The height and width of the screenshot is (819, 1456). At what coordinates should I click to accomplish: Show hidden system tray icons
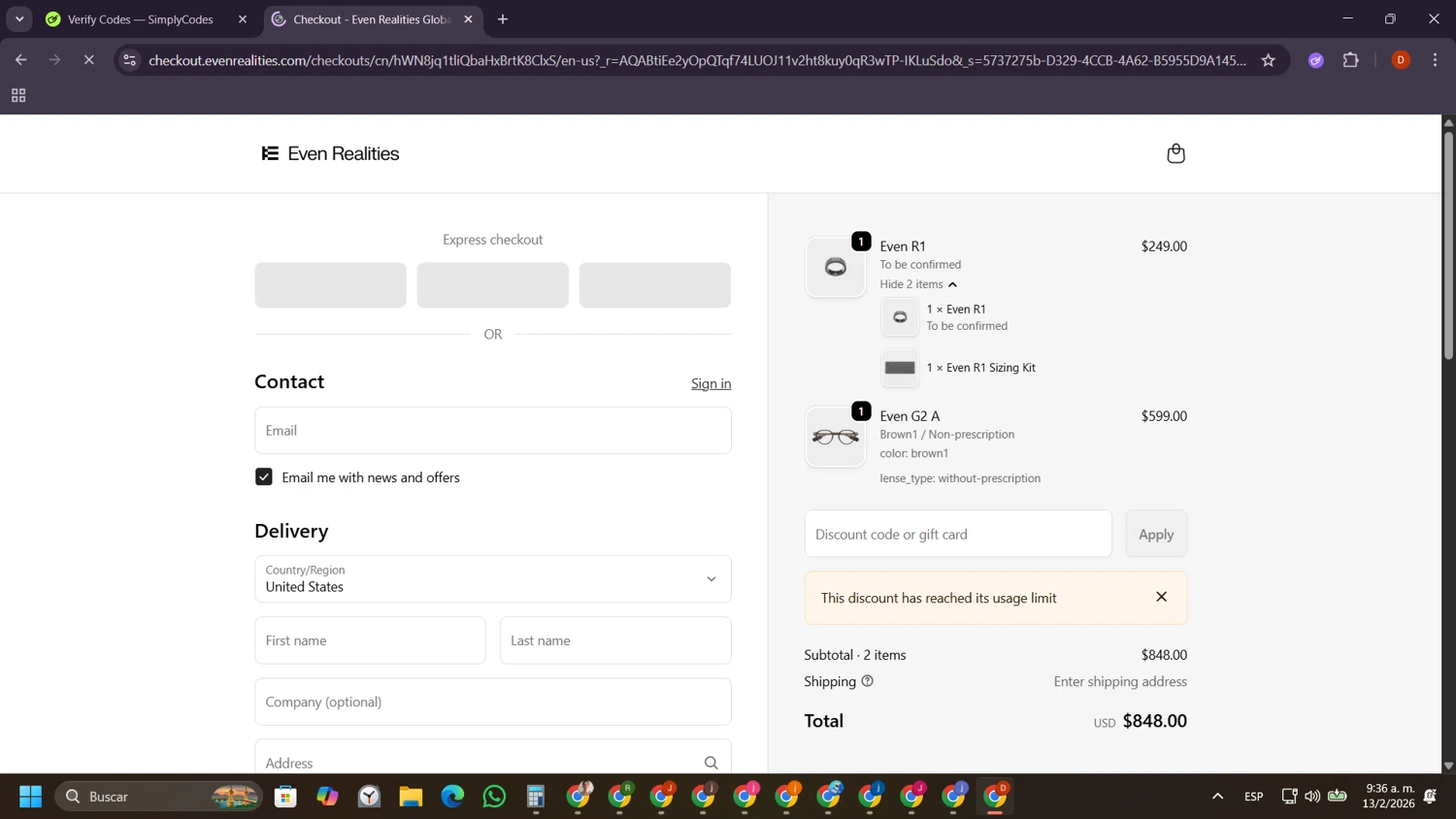coord(1217,797)
